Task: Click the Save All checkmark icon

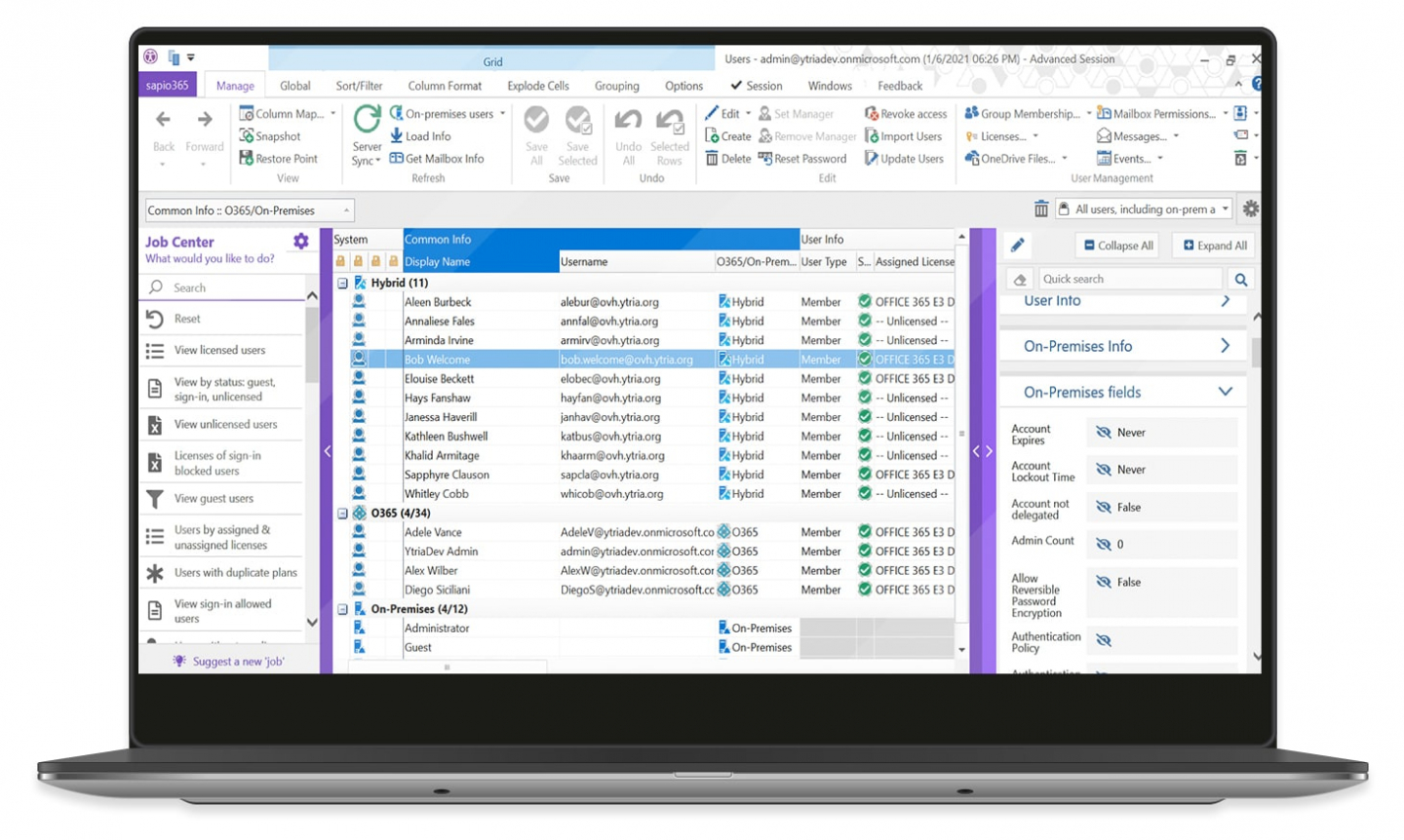Action: click(x=536, y=120)
